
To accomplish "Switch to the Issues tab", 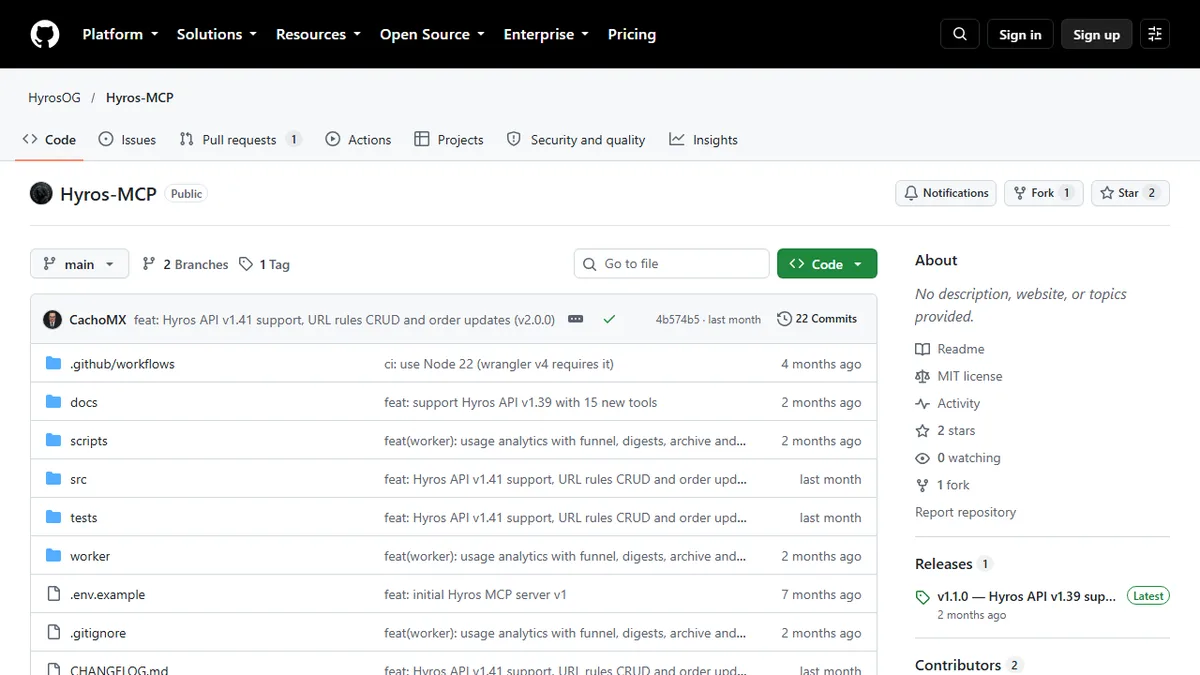I will tap(127, 140).
